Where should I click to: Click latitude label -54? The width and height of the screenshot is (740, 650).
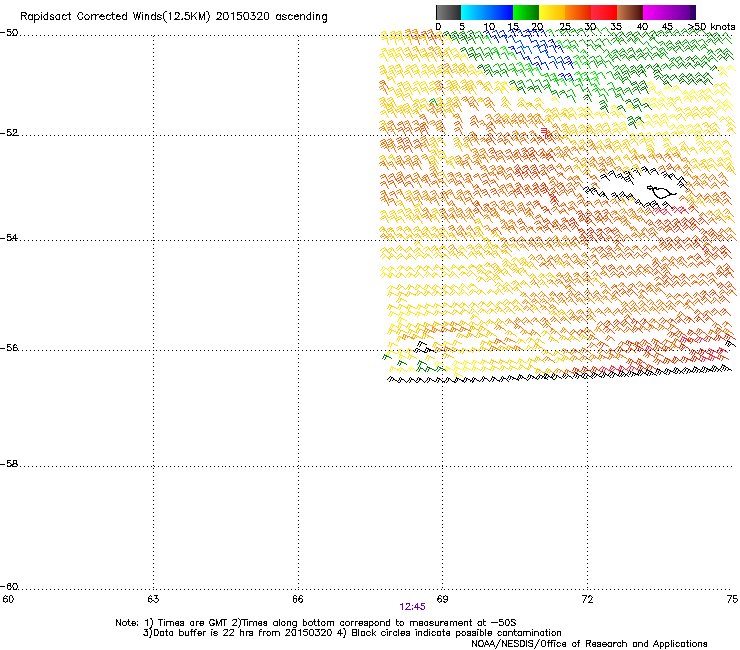coord(9,237)
